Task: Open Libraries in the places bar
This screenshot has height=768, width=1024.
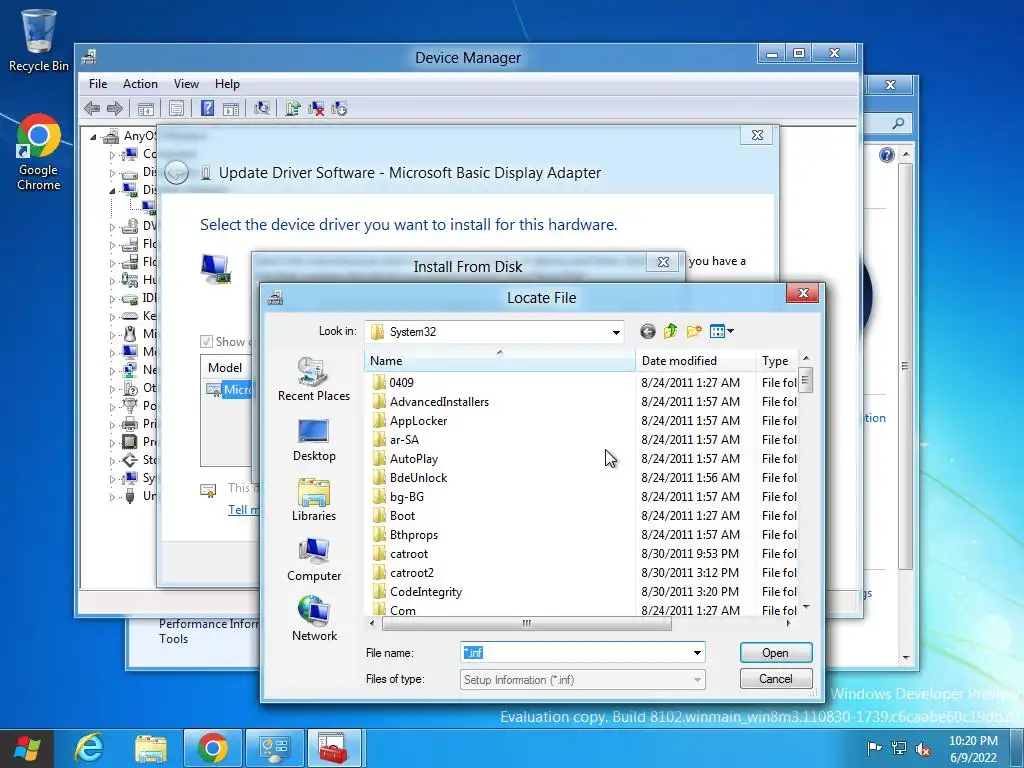Action: click(x=313, y=500)
